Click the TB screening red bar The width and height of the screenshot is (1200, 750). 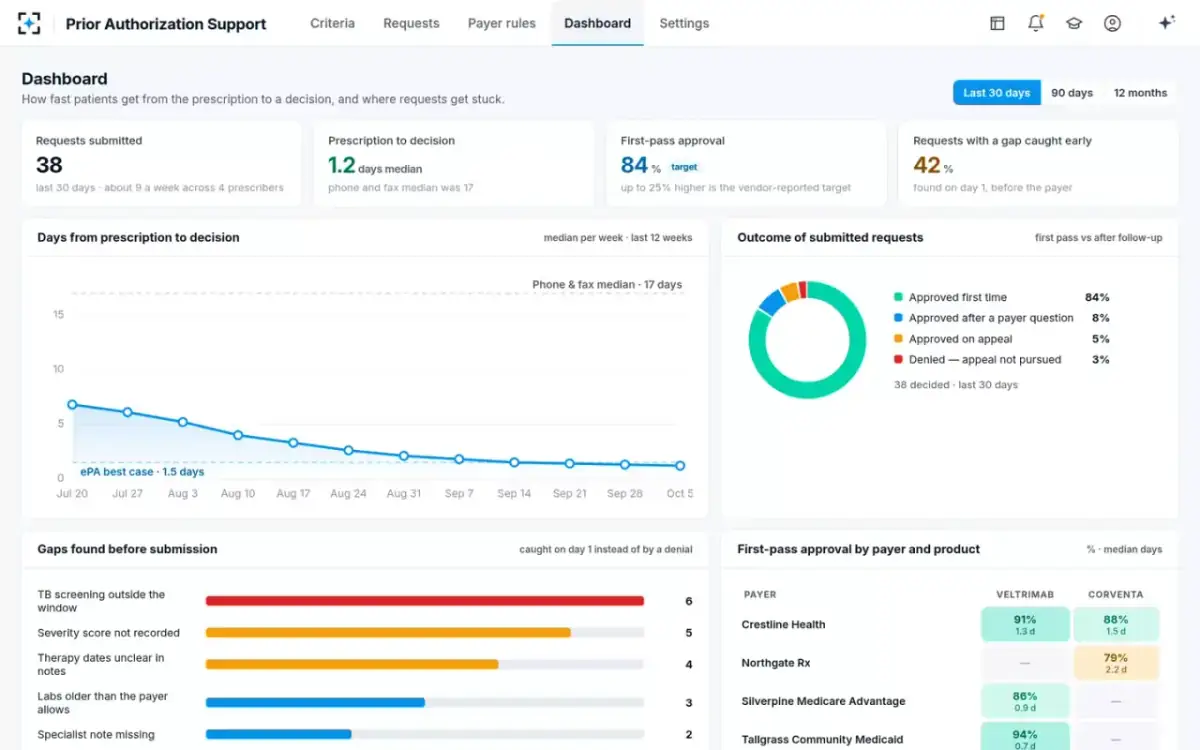point(424,601)
